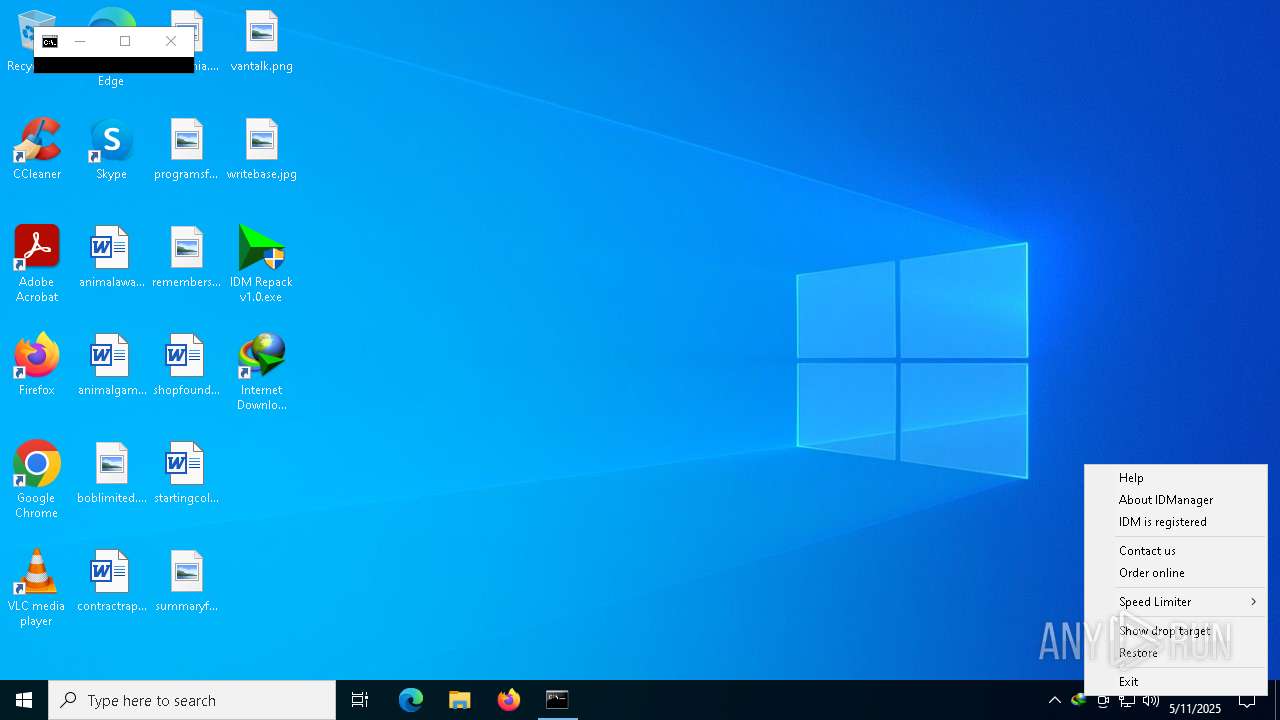Screen dimensions: 1280x720
Task: Open the taskbar date display
Action: 1195,708
